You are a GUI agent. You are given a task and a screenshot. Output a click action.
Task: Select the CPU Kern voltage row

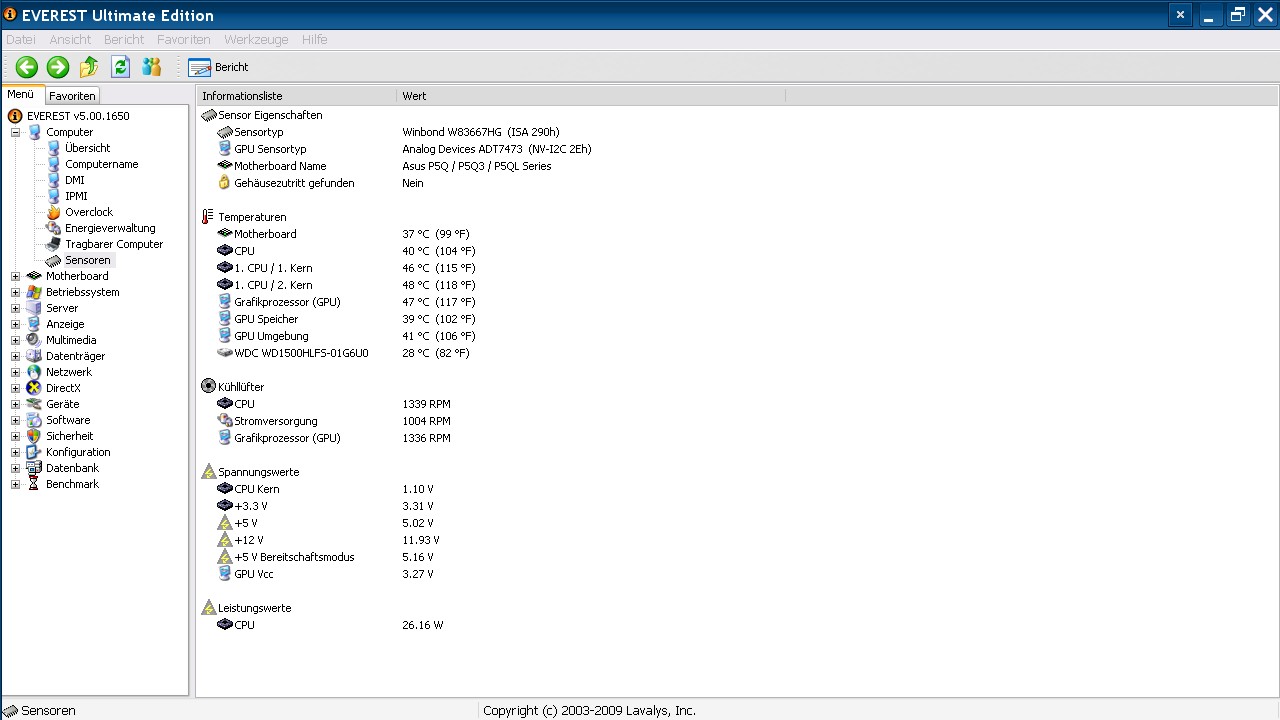(326, 489)
